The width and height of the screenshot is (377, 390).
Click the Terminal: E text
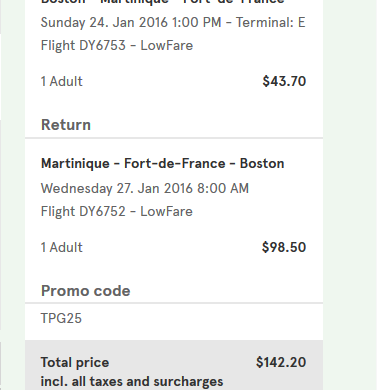[x=270, y=23]
